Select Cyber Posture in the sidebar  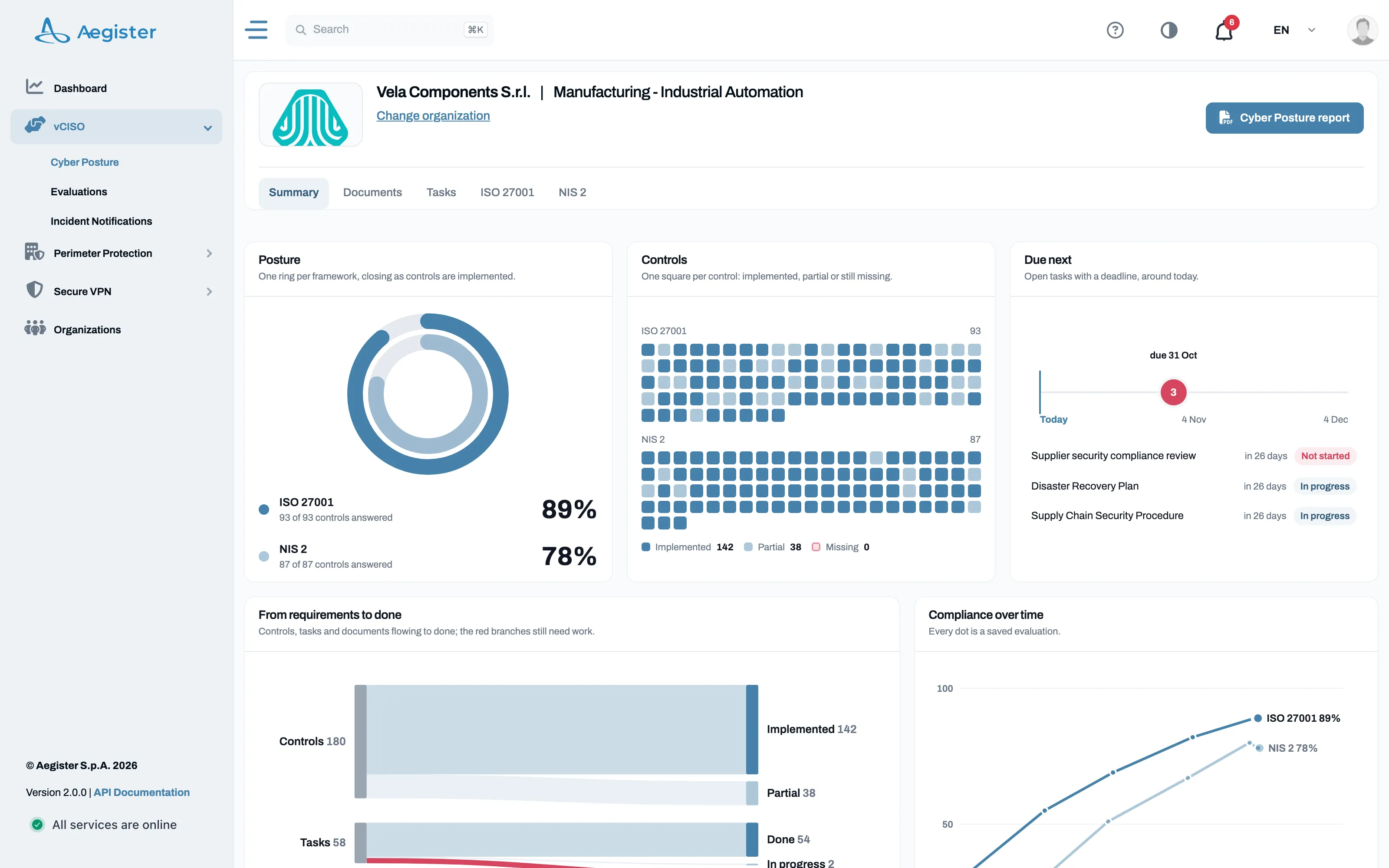tap(84, 162)
